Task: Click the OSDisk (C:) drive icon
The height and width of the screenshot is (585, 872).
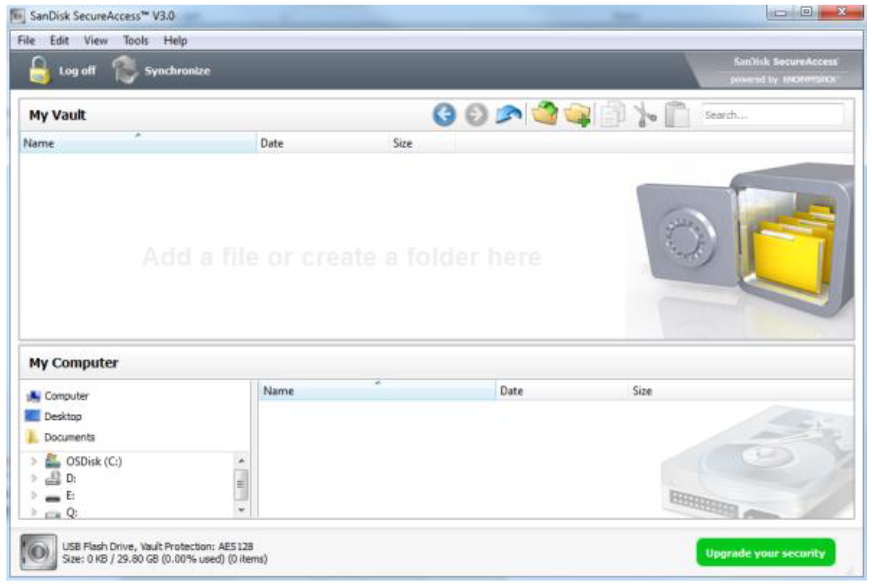Action: click(x=53, y=461)
